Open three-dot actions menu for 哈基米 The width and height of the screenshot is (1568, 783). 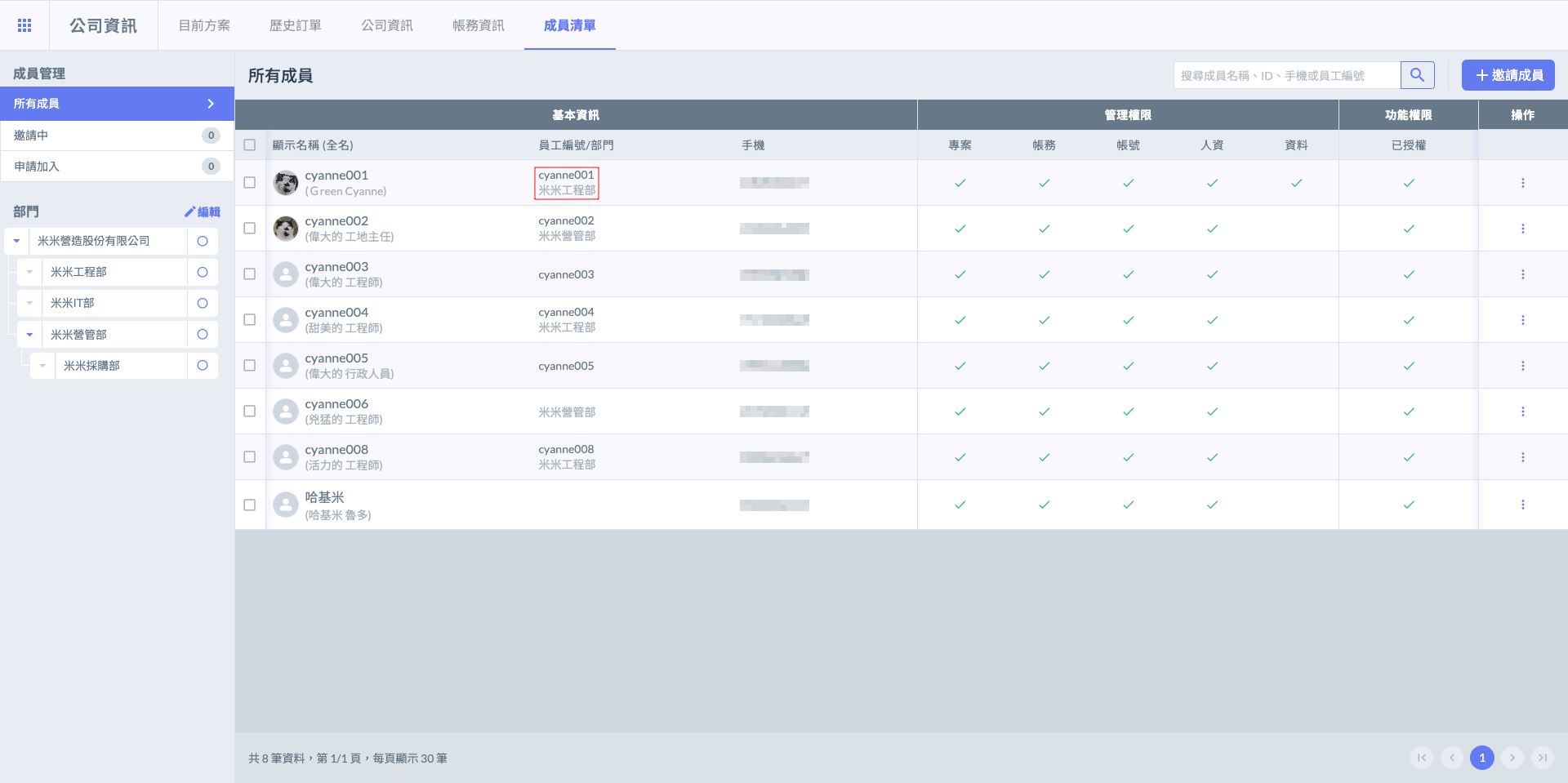(1522, 505)
